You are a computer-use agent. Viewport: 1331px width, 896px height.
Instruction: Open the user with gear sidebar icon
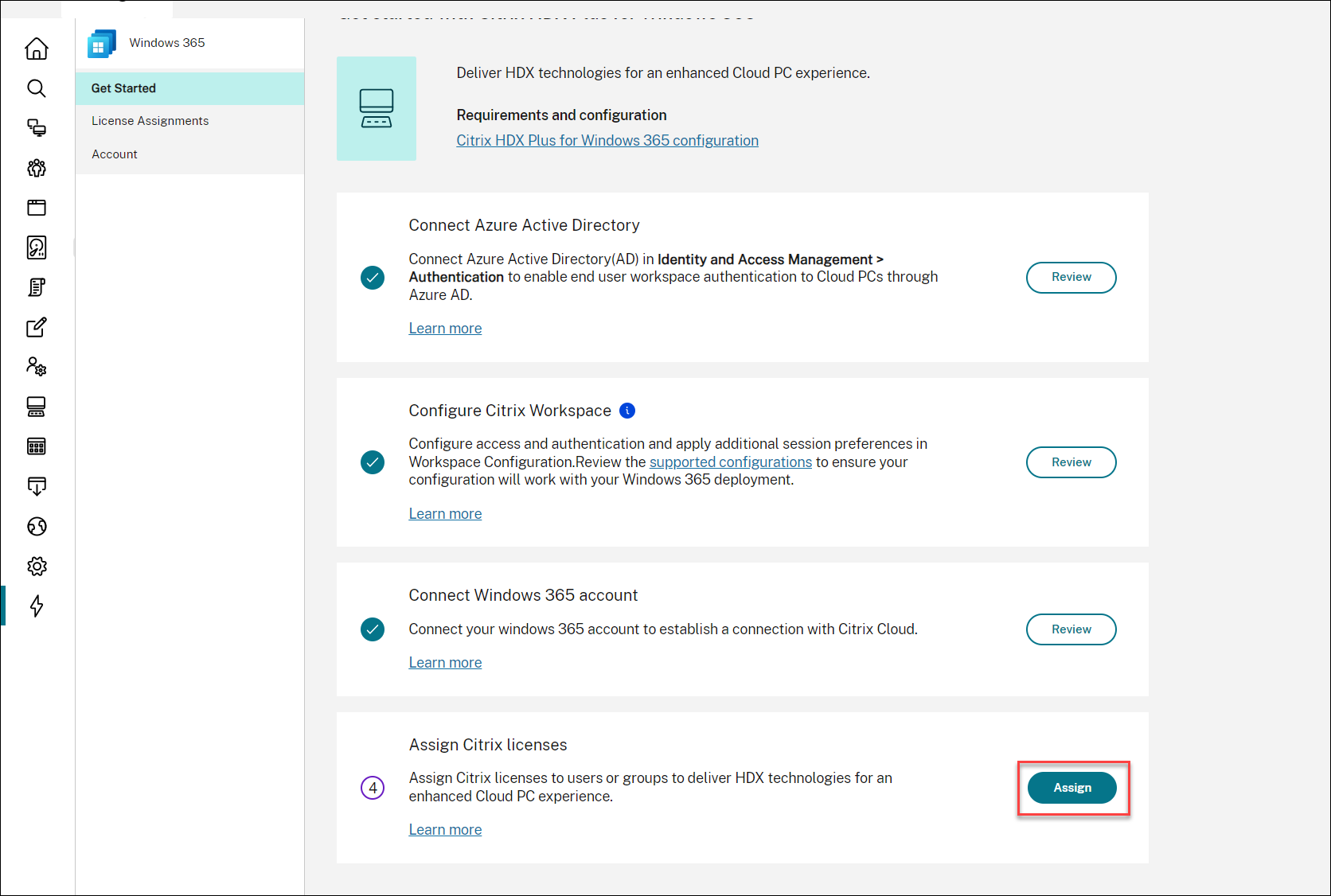[37, 367]
